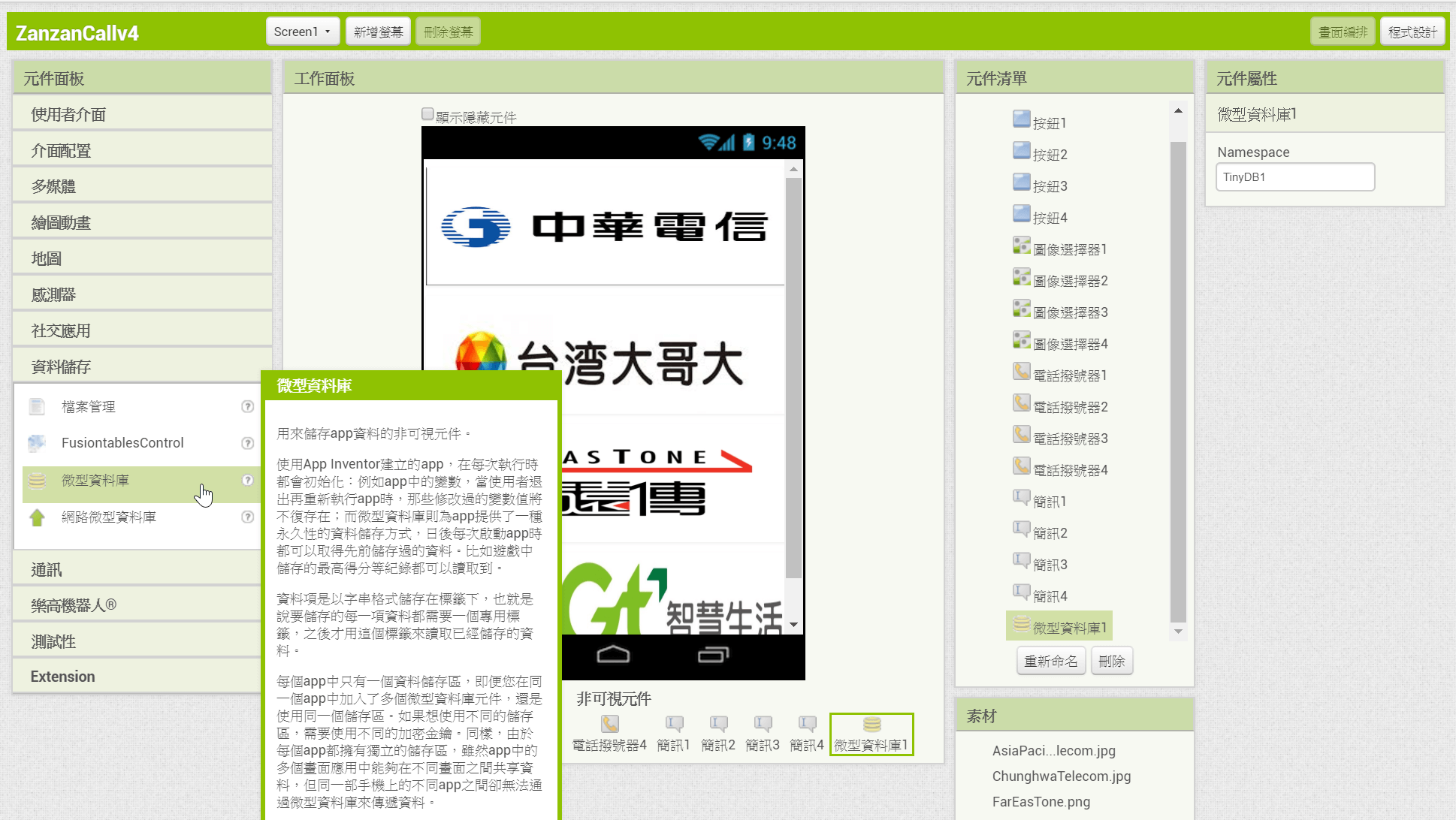Expand the 社交應用 palette section
Viewport: 1456px width, 820px height.
pos(142,330)
